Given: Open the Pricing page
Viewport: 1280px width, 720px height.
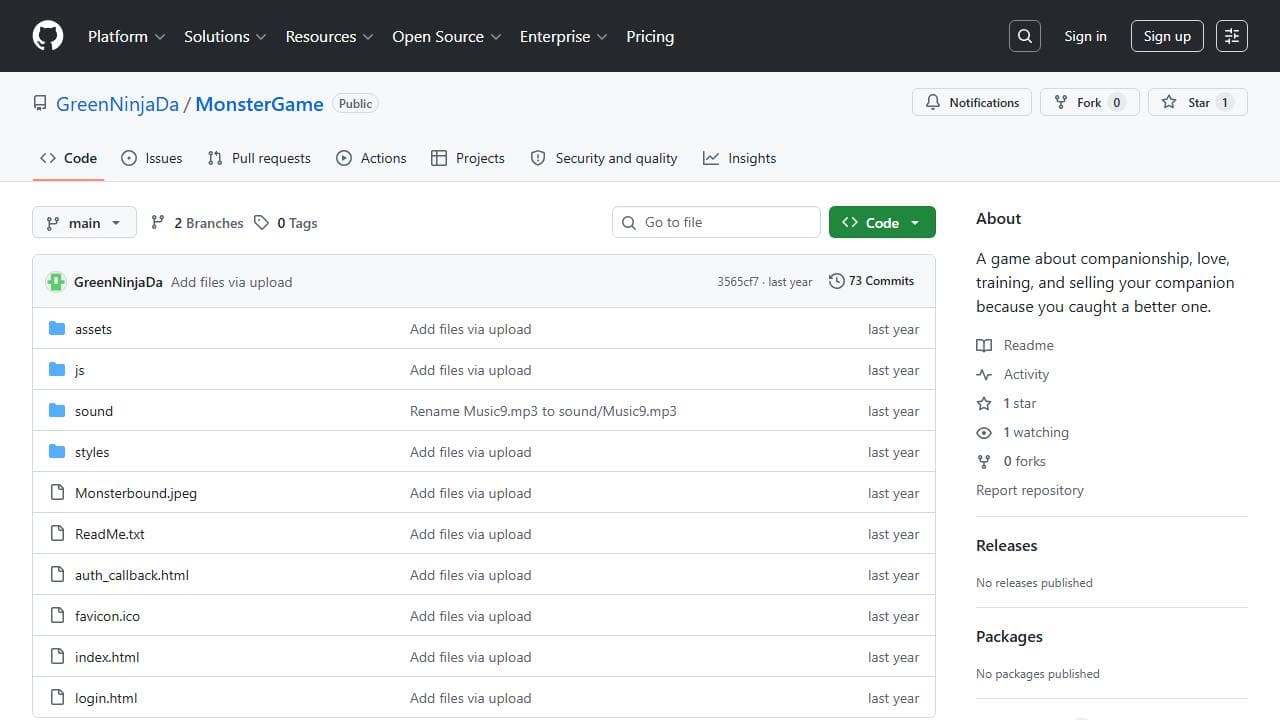Looking at the screenshot, I should coord(650,36).
